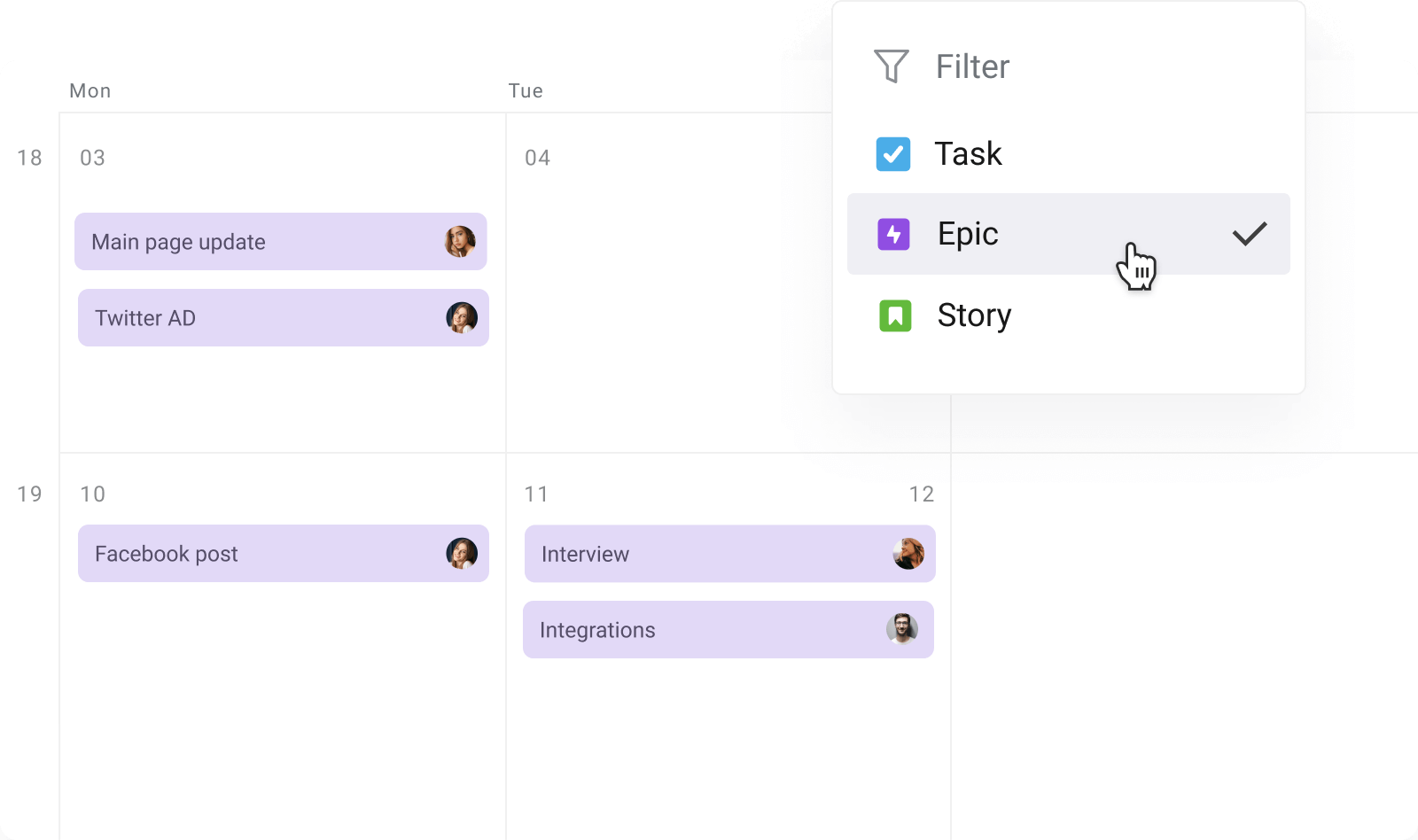Select the purple lightning Epic icon
Viewport: 1418px width, 840px height.
click(x=894, y=234)
